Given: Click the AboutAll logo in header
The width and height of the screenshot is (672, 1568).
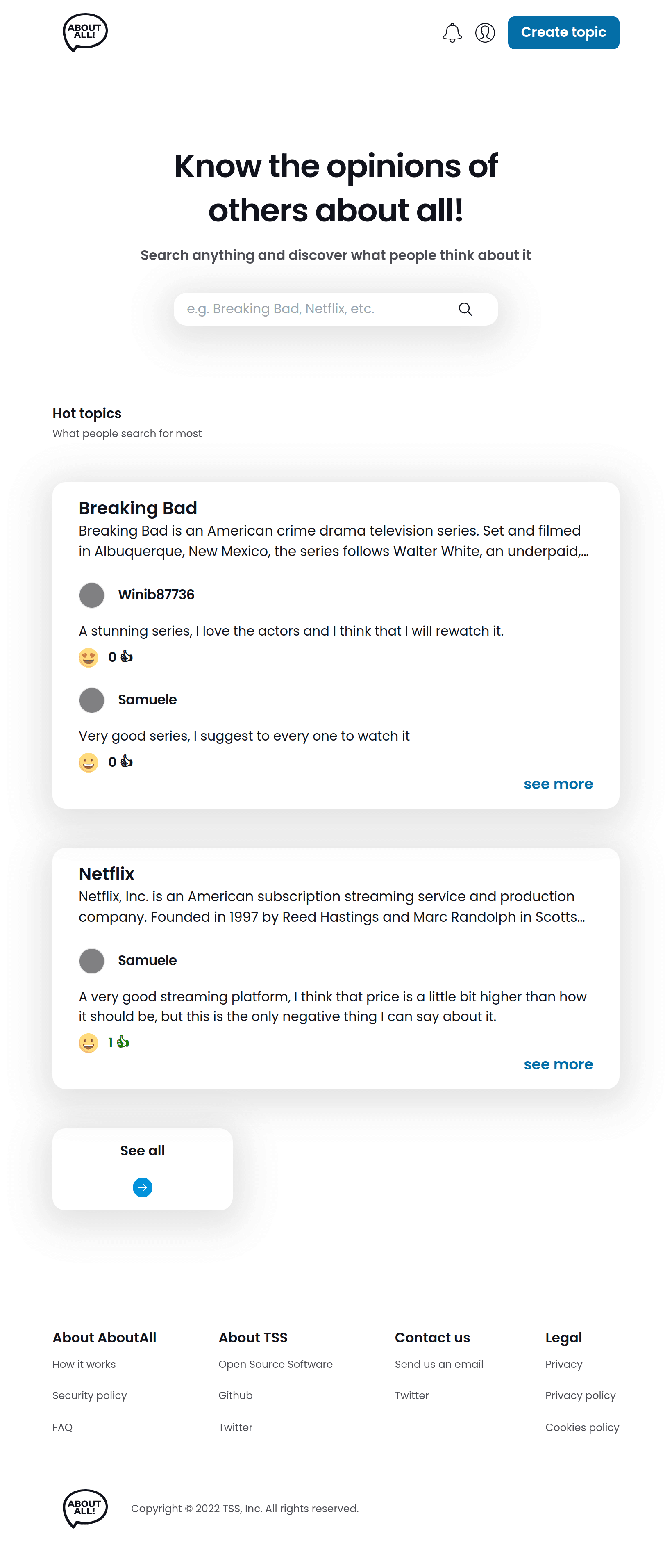Looking at the screenshot, I should point(85,32).
